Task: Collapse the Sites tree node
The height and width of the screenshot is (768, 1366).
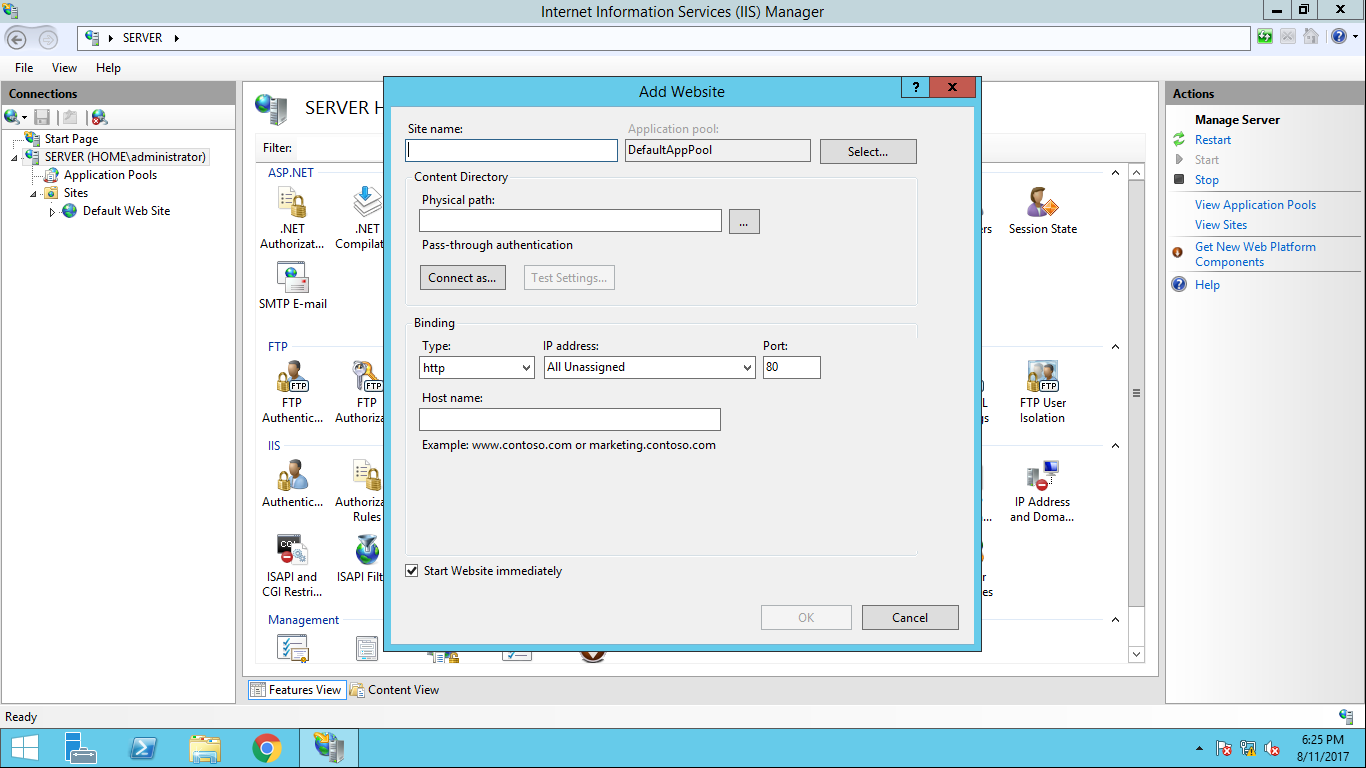Action: (x=34, y=194)
